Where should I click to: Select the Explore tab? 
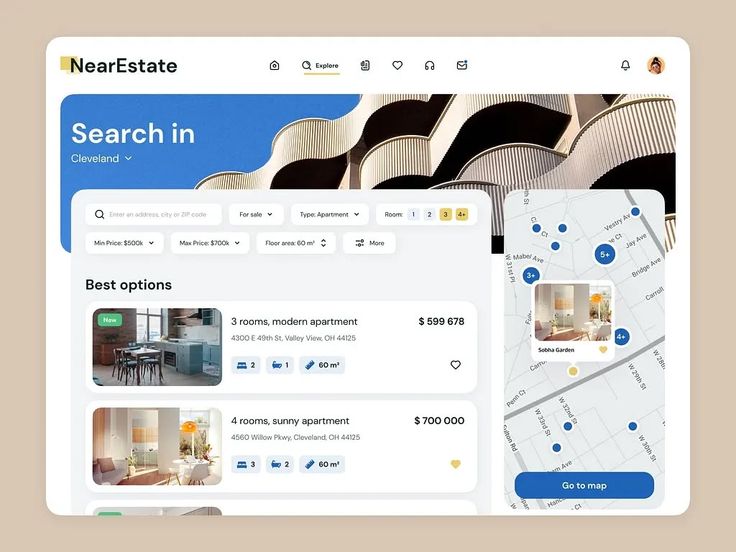pyautogui.click(x=321, y=66)
